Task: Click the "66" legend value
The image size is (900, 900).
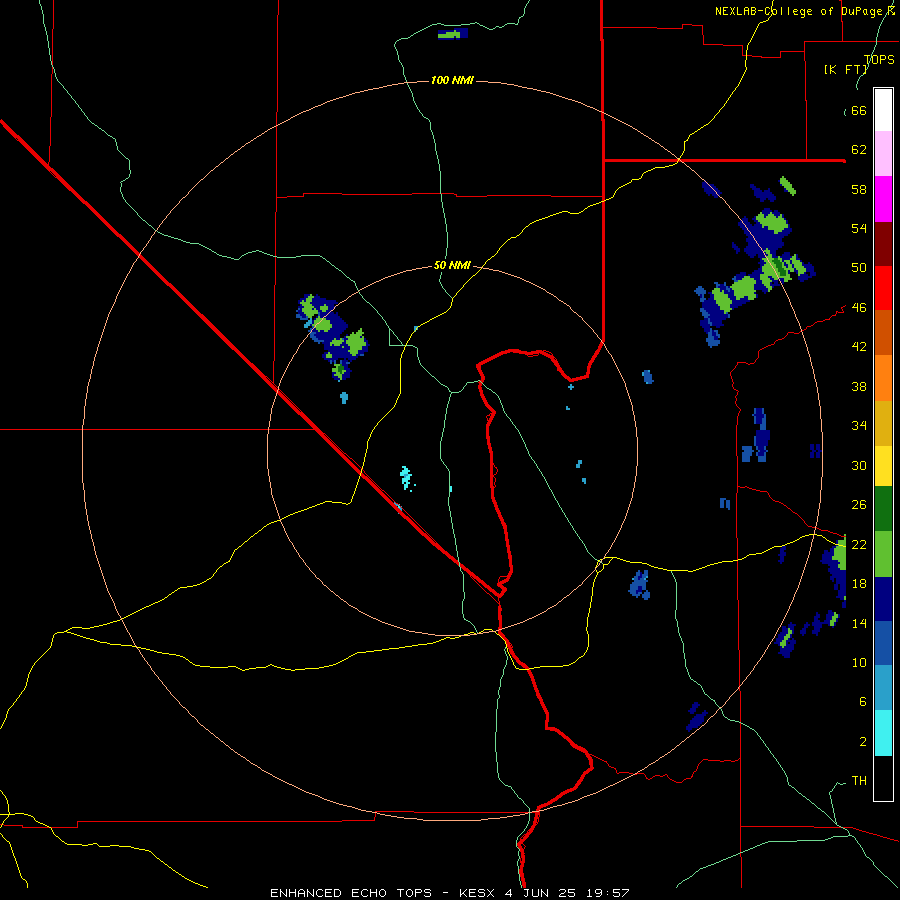Action: [x=859, y=110]
